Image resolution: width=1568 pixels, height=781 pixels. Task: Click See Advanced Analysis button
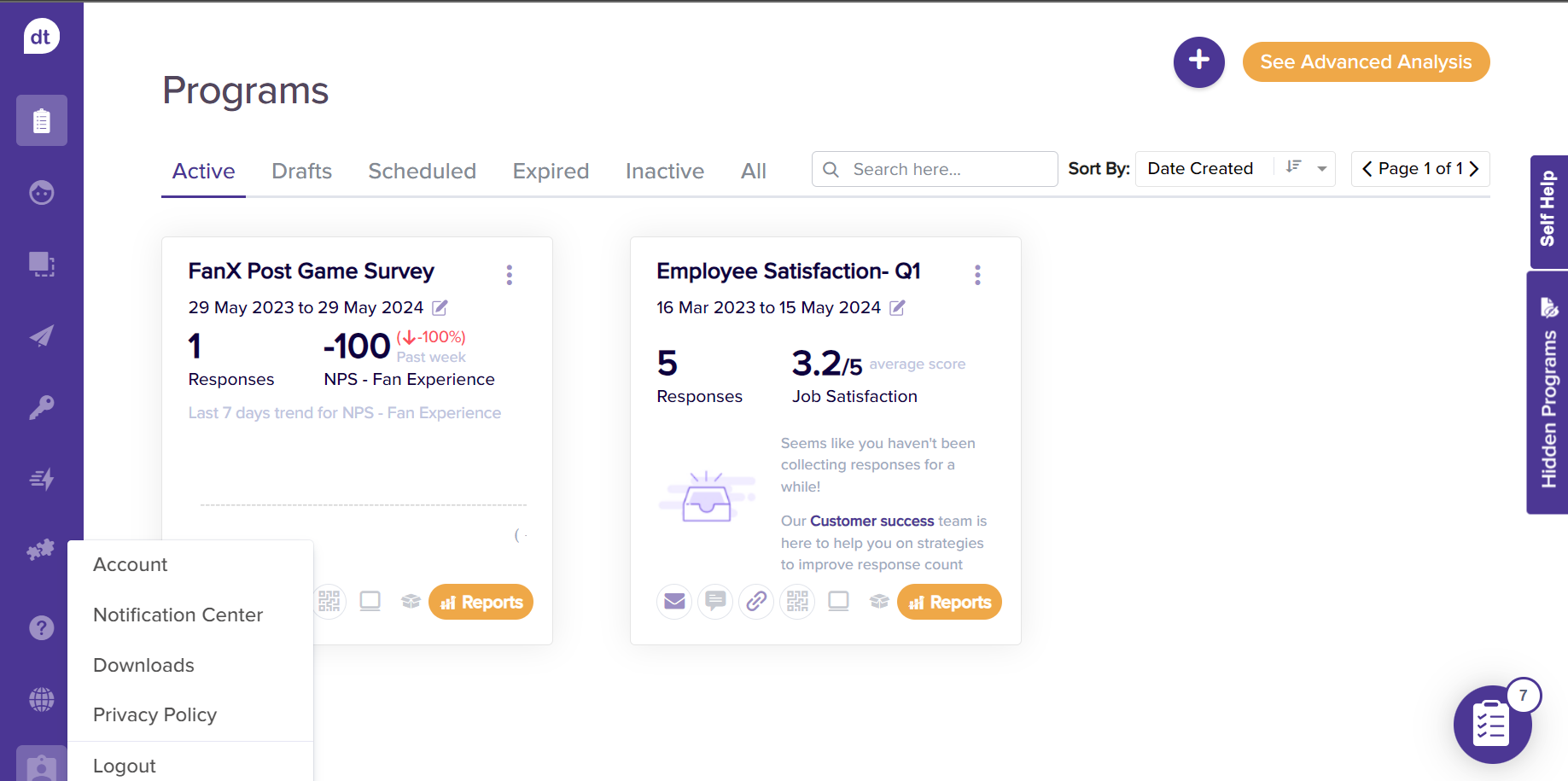(x=1366, y=62)
